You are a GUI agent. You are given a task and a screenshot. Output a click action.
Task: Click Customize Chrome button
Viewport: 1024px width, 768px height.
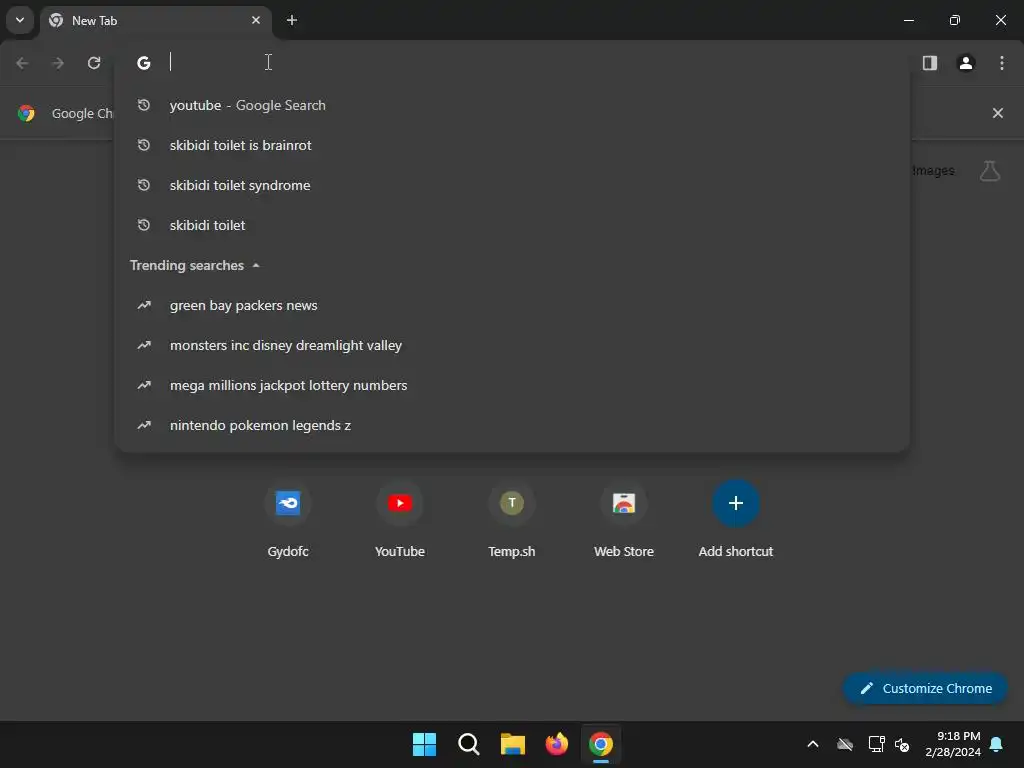(x=925, y=688)
